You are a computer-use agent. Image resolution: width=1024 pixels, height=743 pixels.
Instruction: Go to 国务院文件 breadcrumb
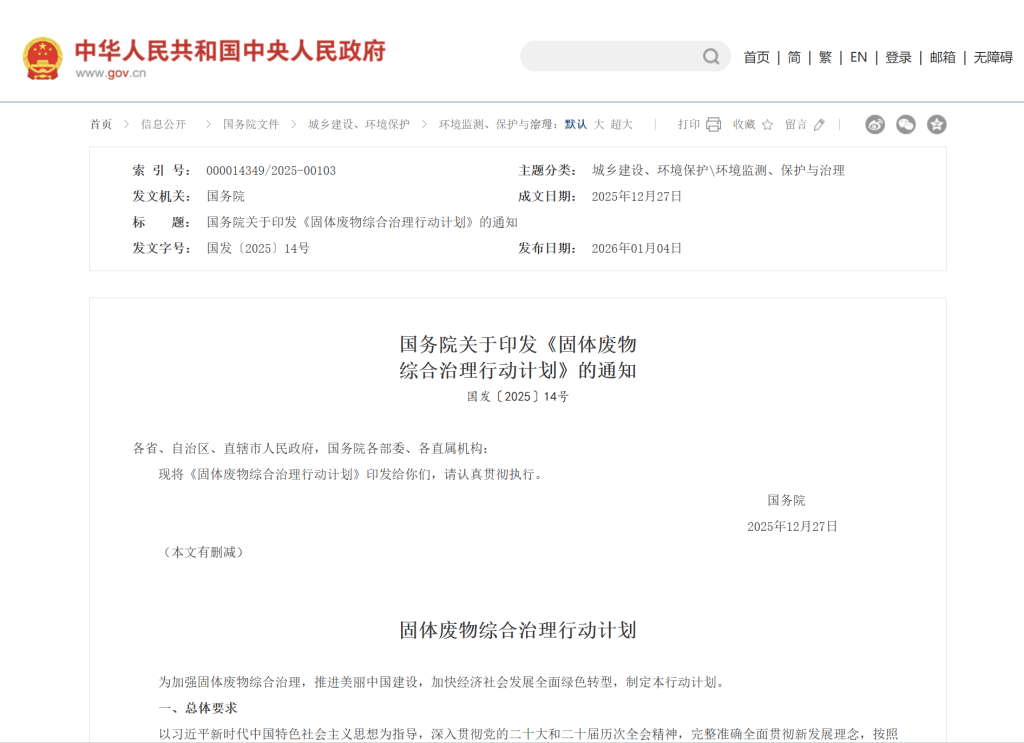pos(250,125)
